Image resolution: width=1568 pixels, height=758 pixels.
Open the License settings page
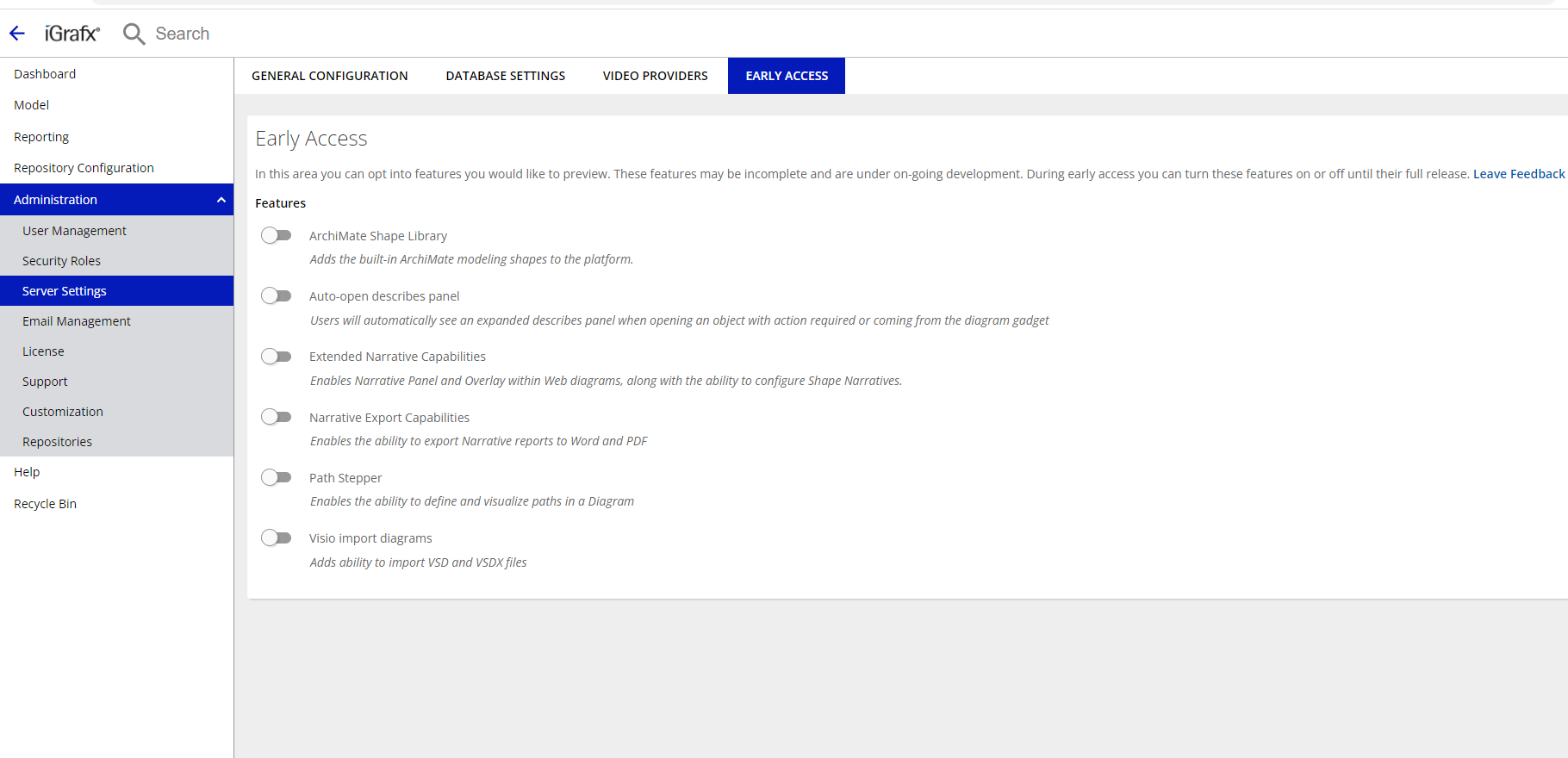tap(43, 351)
